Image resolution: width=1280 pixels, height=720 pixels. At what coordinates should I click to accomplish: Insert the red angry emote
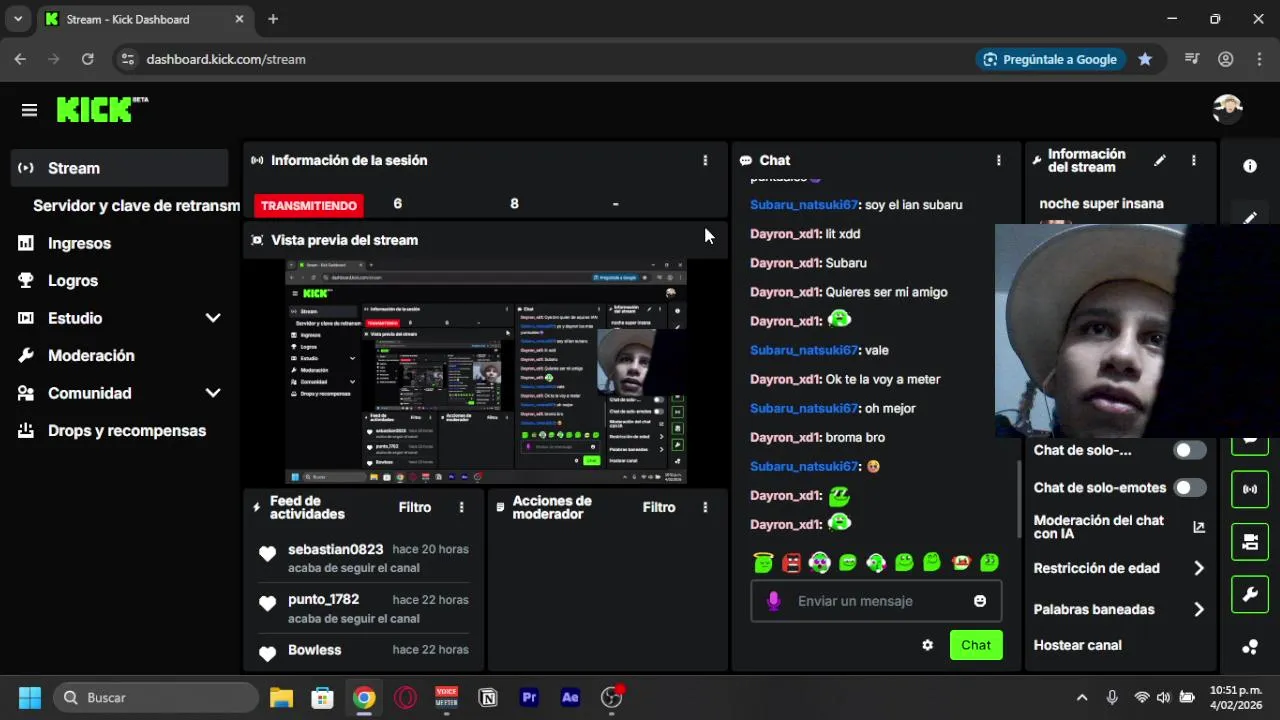click(x=792, y=562)
